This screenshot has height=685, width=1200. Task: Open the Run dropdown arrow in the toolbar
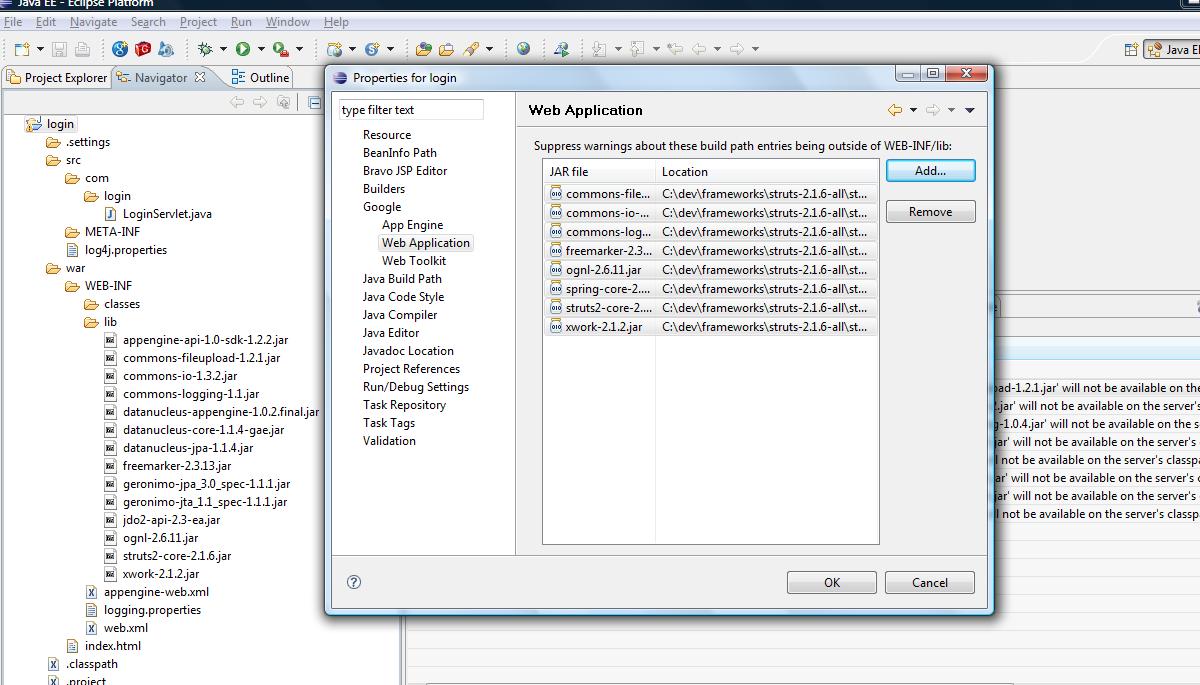[260, 48]
